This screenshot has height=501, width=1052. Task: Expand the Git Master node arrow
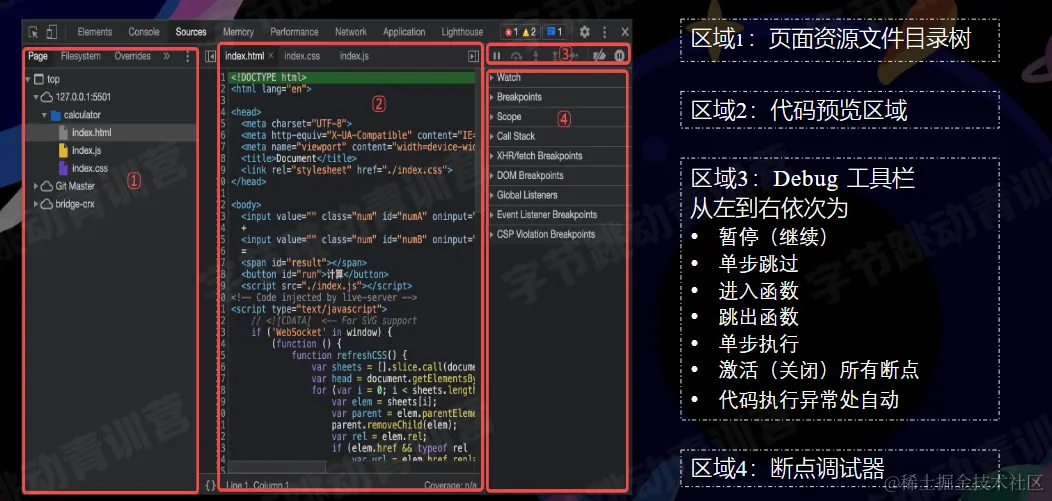[36, 186]
